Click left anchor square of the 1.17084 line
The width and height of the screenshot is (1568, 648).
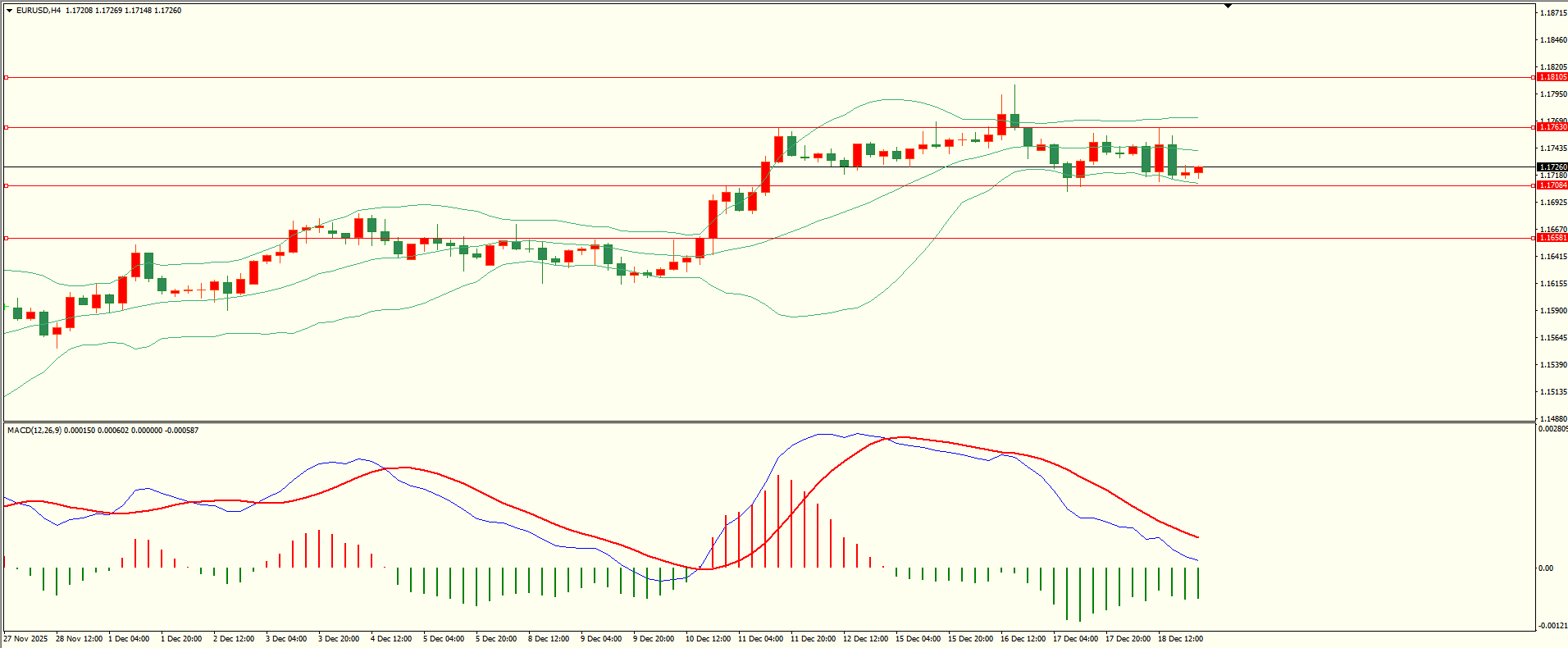(7, 186)
